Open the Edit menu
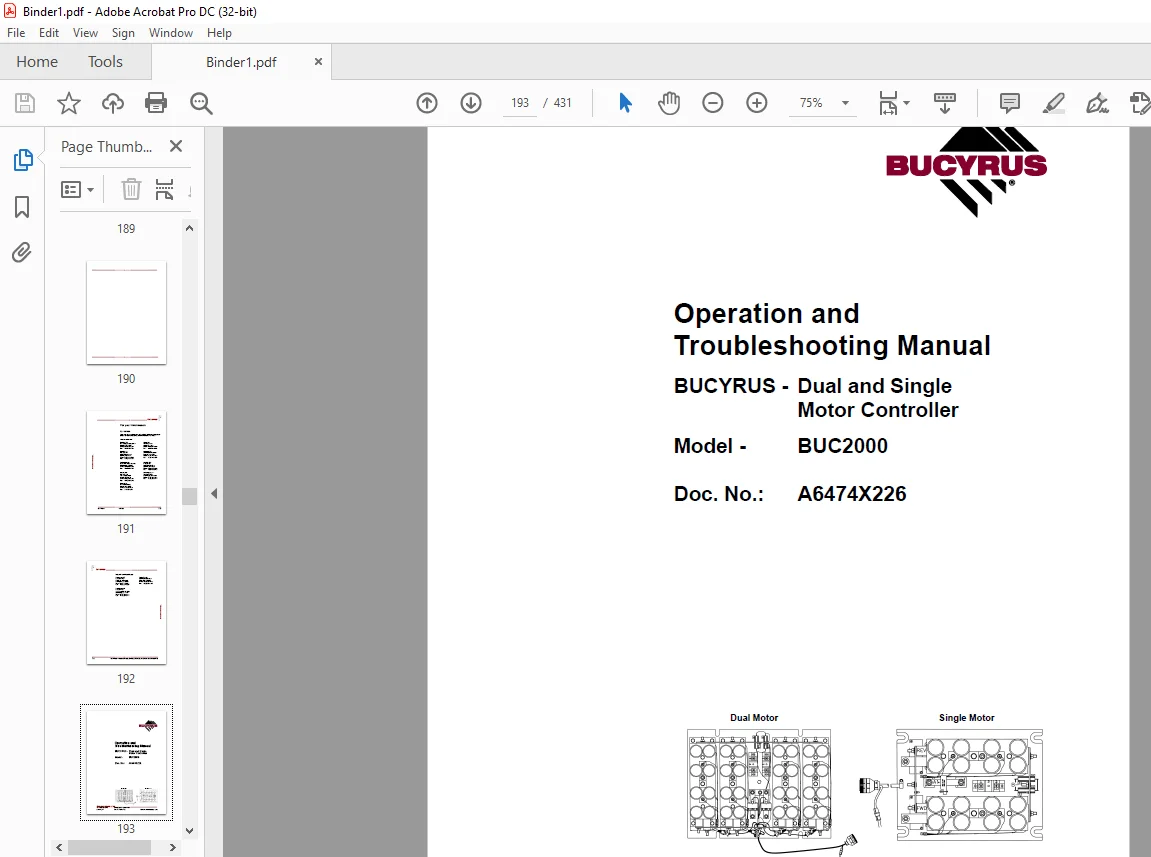This screenshot has height=857, width=1151. (x=49, y=33)
